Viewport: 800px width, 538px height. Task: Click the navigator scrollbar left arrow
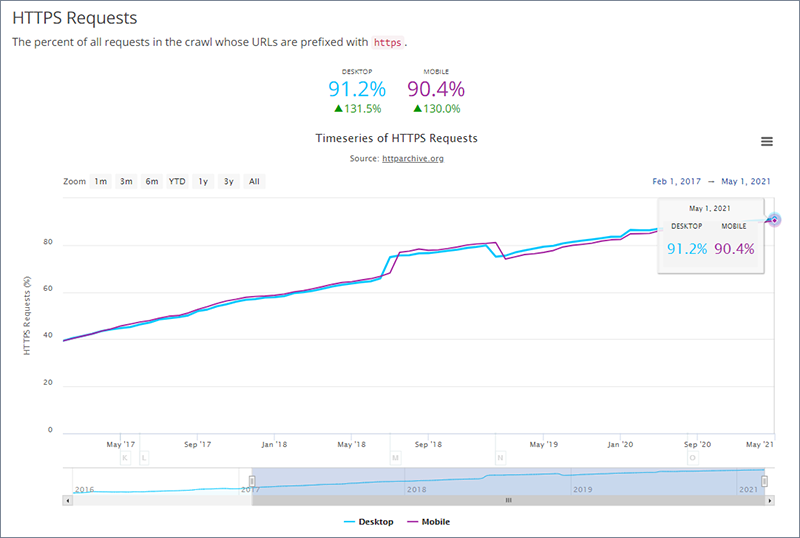pos(68,500)
